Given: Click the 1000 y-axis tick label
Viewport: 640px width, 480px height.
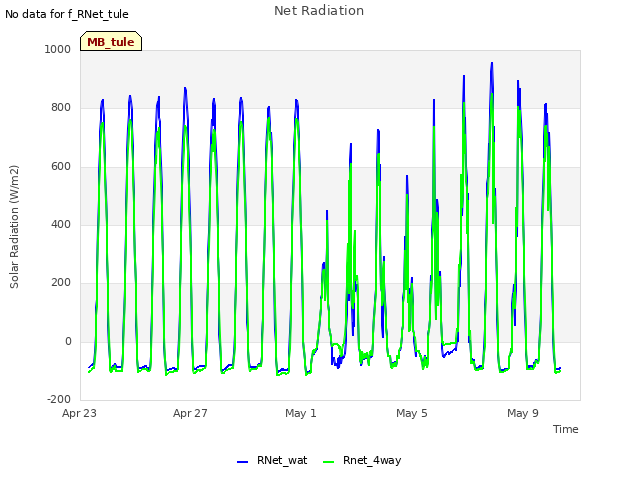Looking at the screenshot, I should coord(58,49).
